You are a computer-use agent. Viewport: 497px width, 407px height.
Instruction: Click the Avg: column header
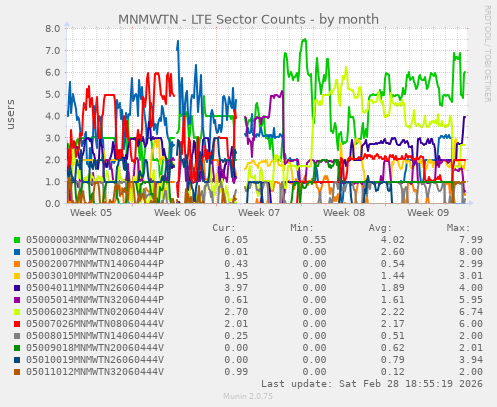pyautogui.click(x=380, y=228)
